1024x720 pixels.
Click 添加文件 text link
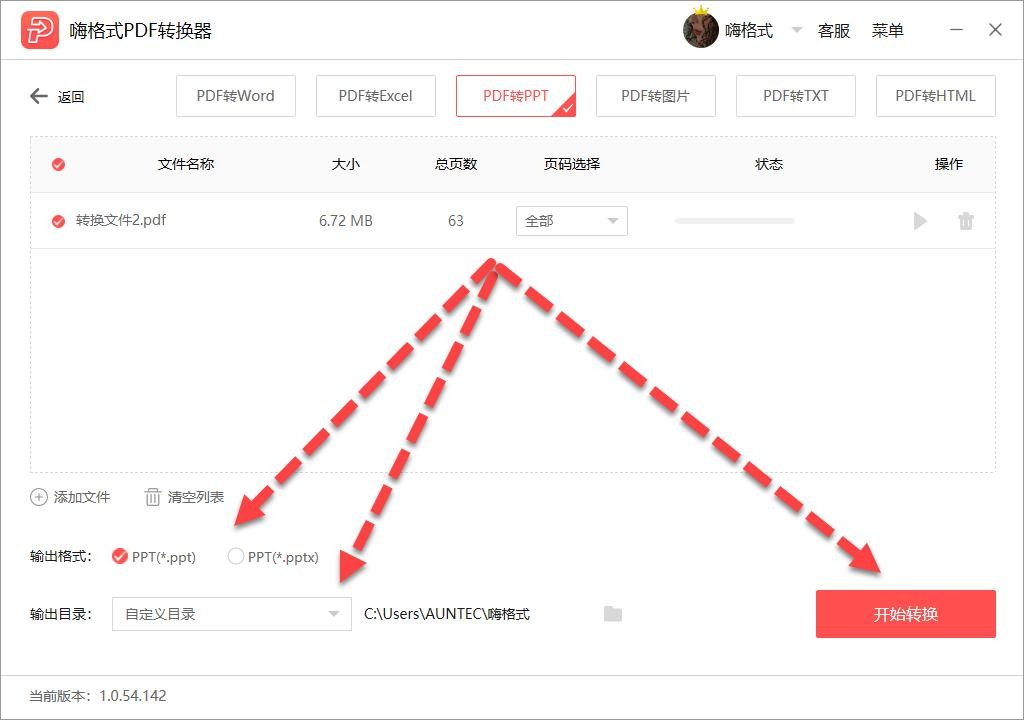pos(82,497)
